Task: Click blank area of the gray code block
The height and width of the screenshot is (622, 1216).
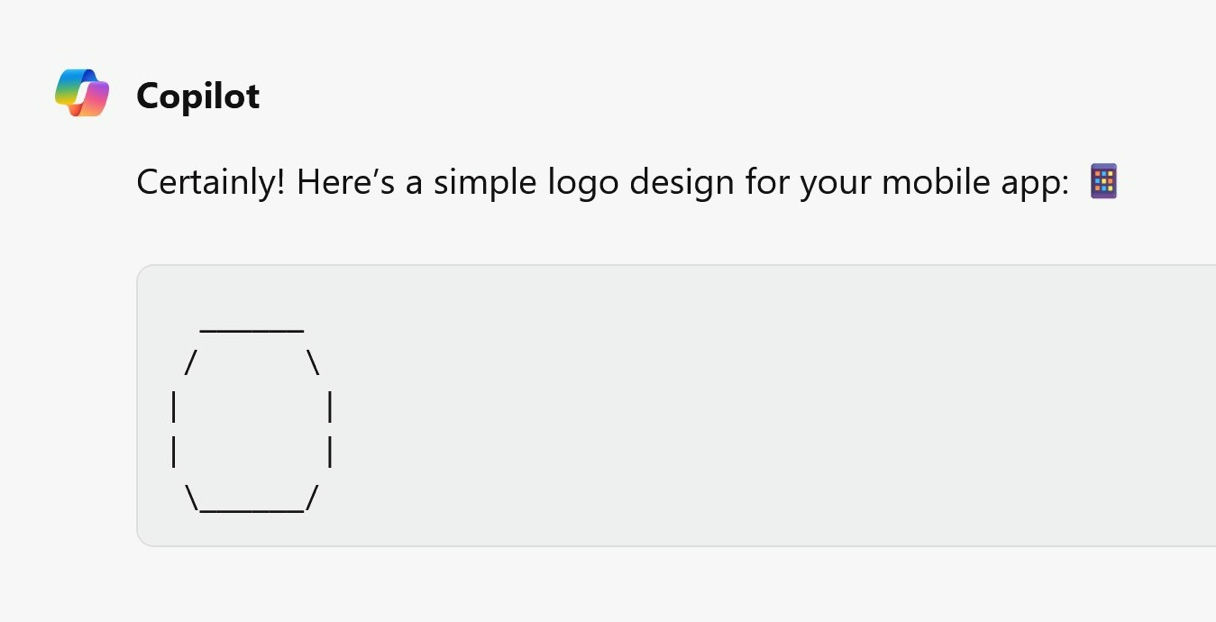Action: click(780, 405)
